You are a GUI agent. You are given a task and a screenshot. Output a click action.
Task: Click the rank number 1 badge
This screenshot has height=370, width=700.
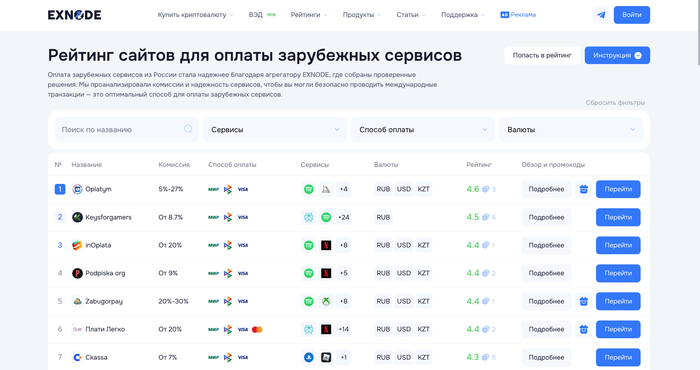[x=60, y=189]
